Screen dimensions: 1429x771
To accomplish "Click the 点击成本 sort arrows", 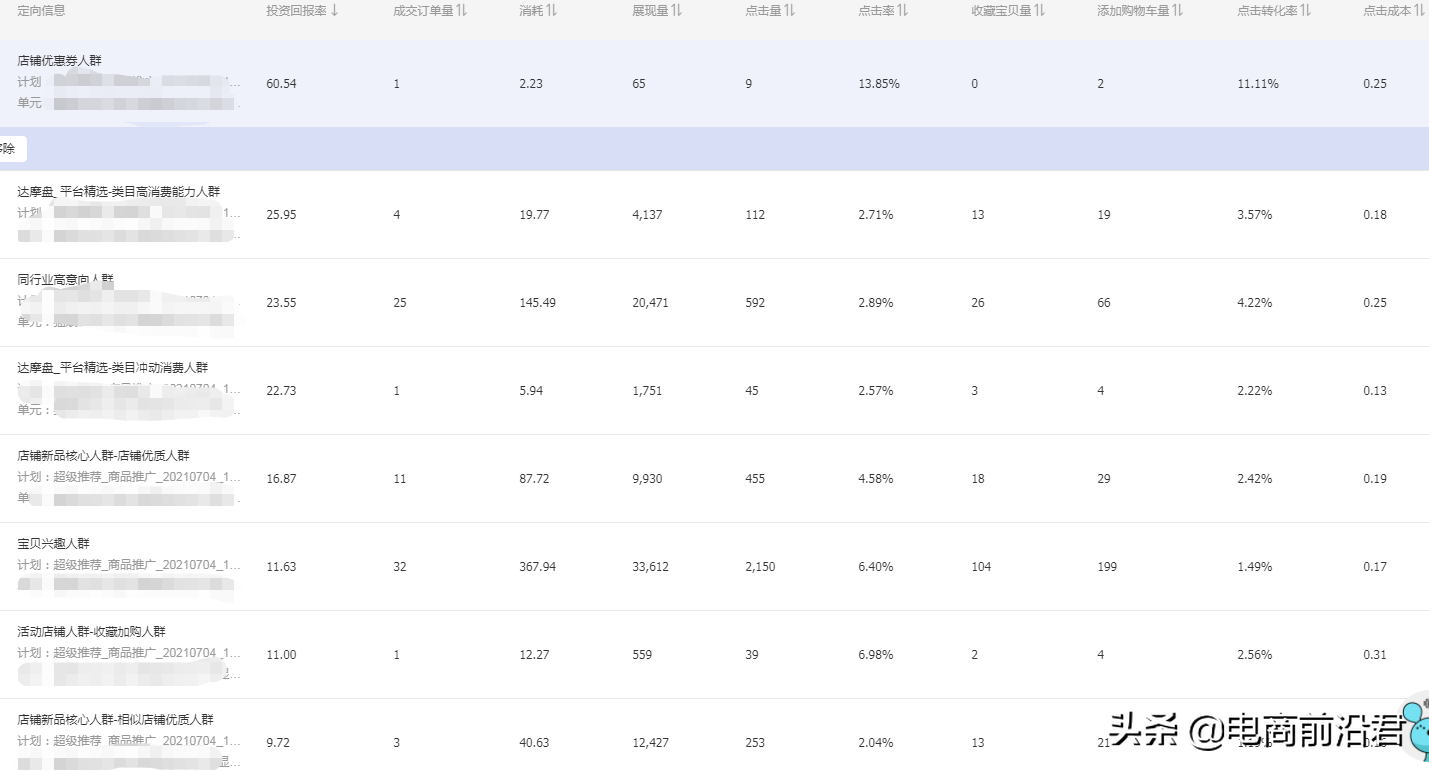I will [x=1420, y=11].
